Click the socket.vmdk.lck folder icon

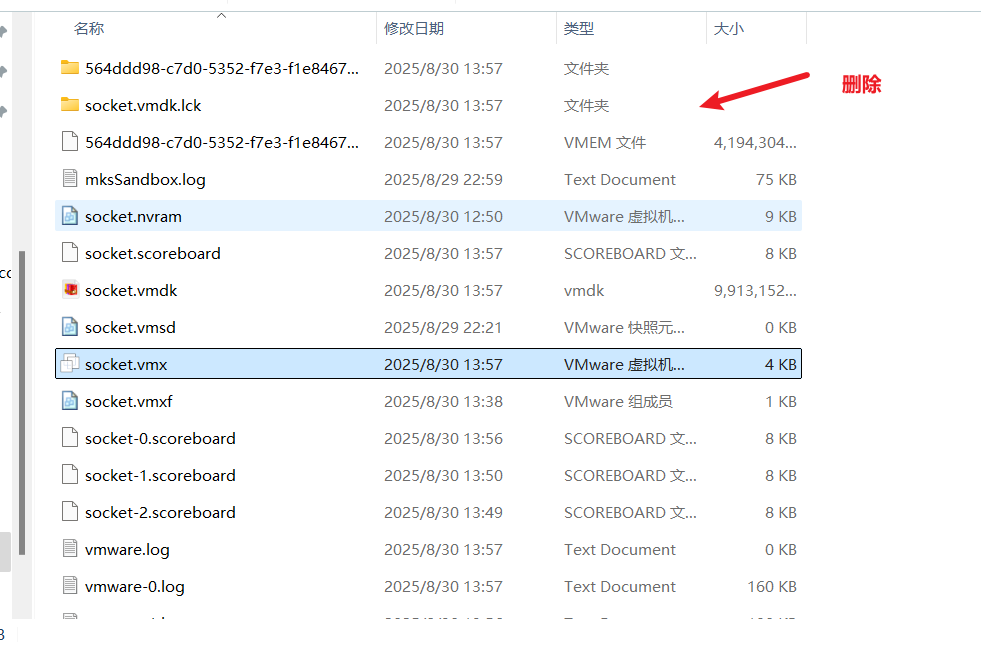click(x=69, y=105)
